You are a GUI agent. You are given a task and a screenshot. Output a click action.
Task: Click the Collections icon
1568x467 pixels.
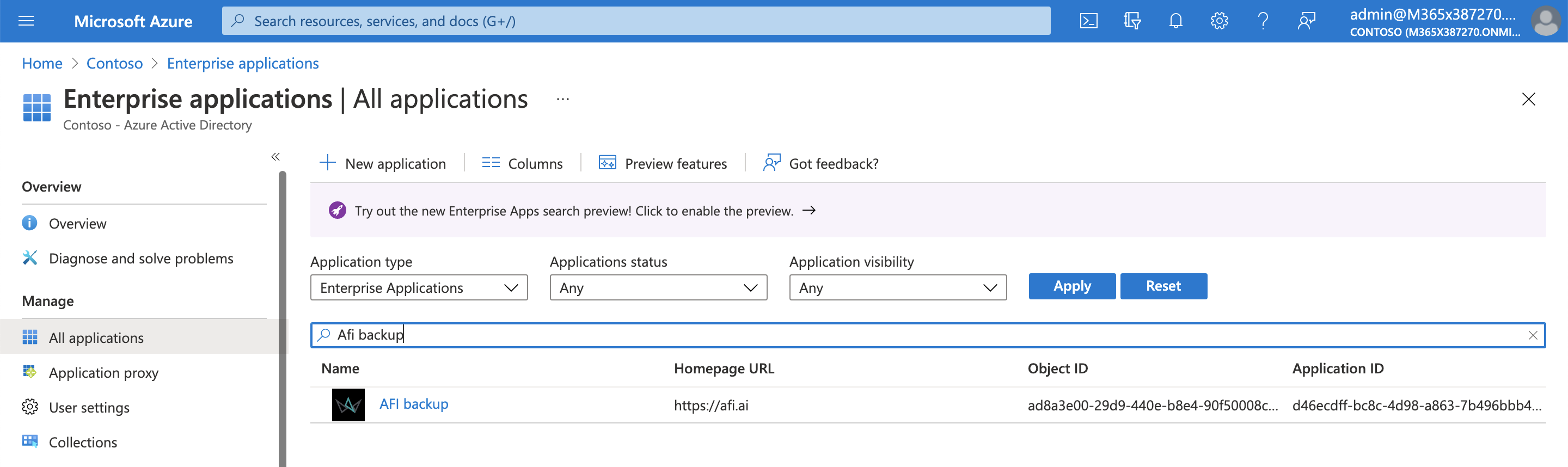tap(29, 441)
